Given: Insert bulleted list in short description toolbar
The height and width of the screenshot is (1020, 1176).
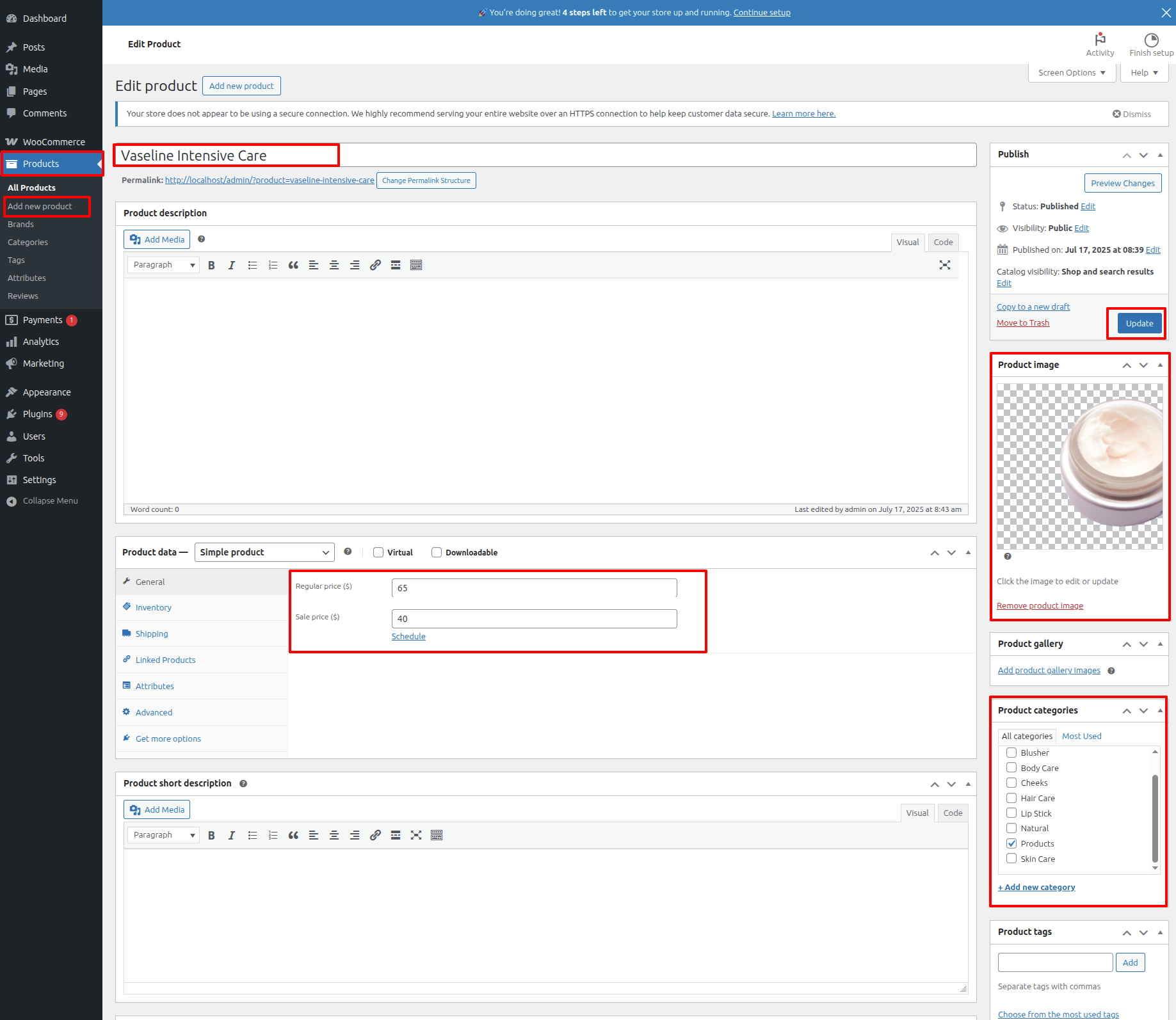Looking at the screenshot, I should coord(252,835).
